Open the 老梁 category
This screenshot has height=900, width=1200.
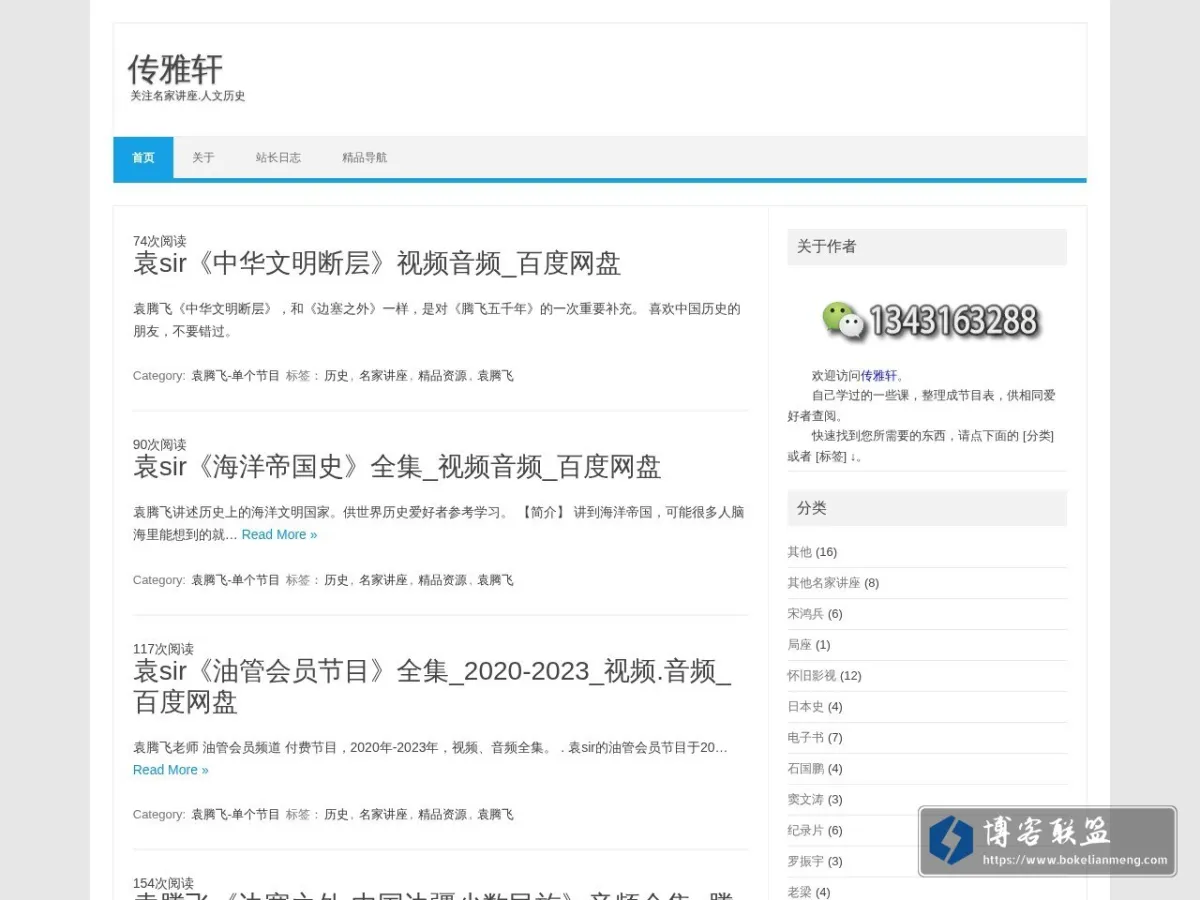coord(799,892)
